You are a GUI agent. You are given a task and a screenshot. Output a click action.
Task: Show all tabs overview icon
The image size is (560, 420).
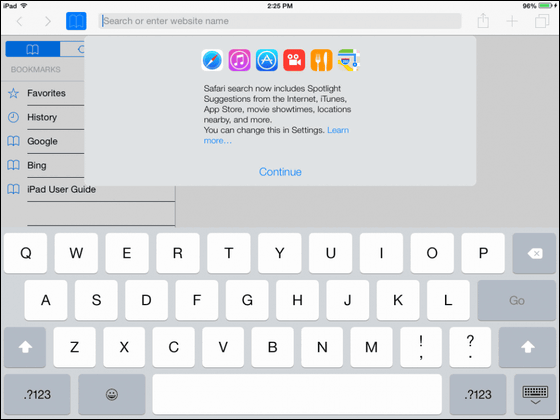point(542,21)
